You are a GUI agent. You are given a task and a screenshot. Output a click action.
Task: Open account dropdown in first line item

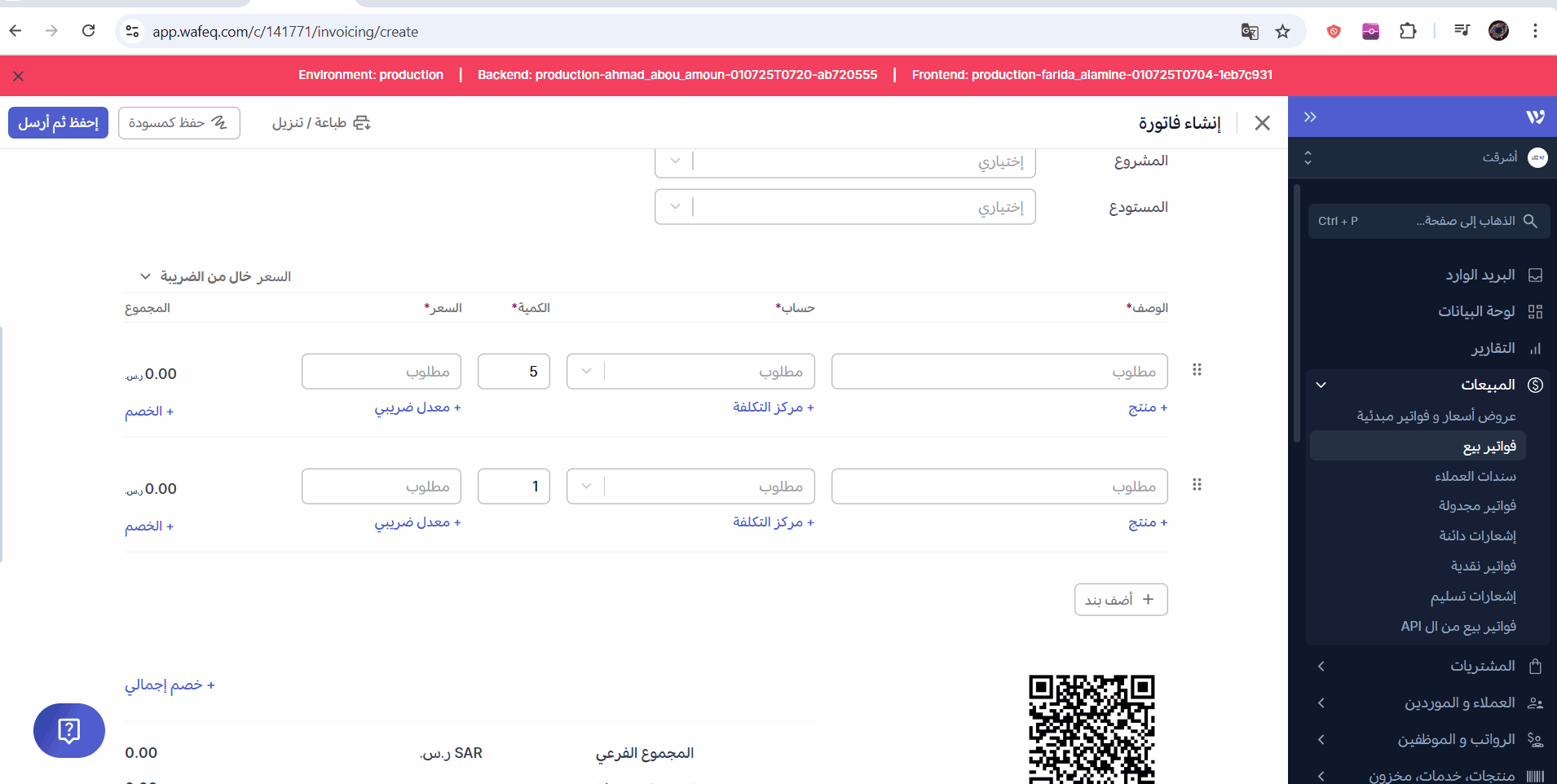[690, 372]
